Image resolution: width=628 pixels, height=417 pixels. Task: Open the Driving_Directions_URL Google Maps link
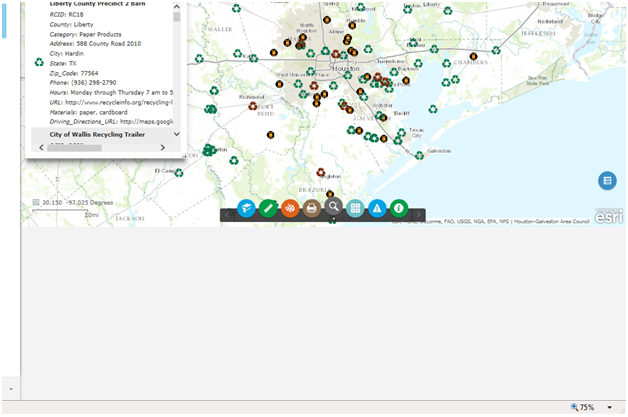tap(147, 121)
